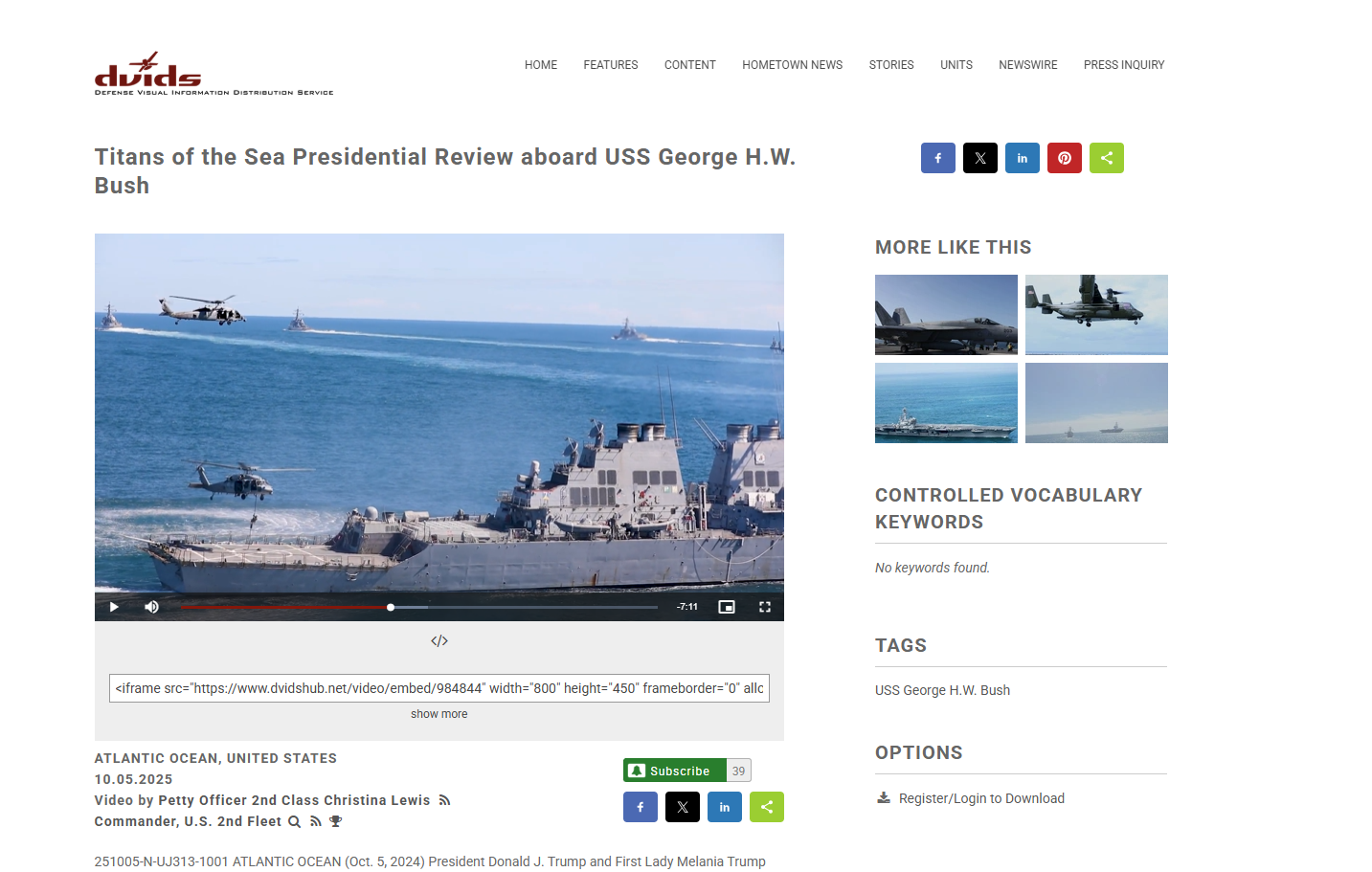Enter fullscreen video mode
Screen dimensions: 1372x872
[x=765, y=607]
